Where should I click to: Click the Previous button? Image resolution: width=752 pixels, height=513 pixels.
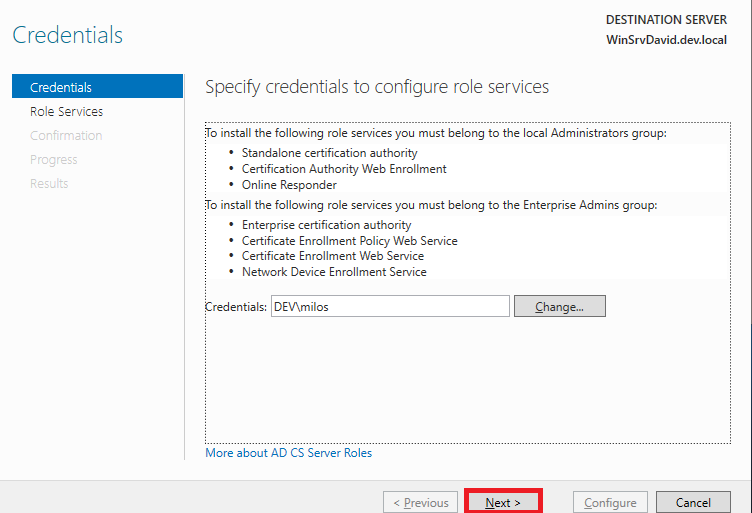(x=420, y=502)
